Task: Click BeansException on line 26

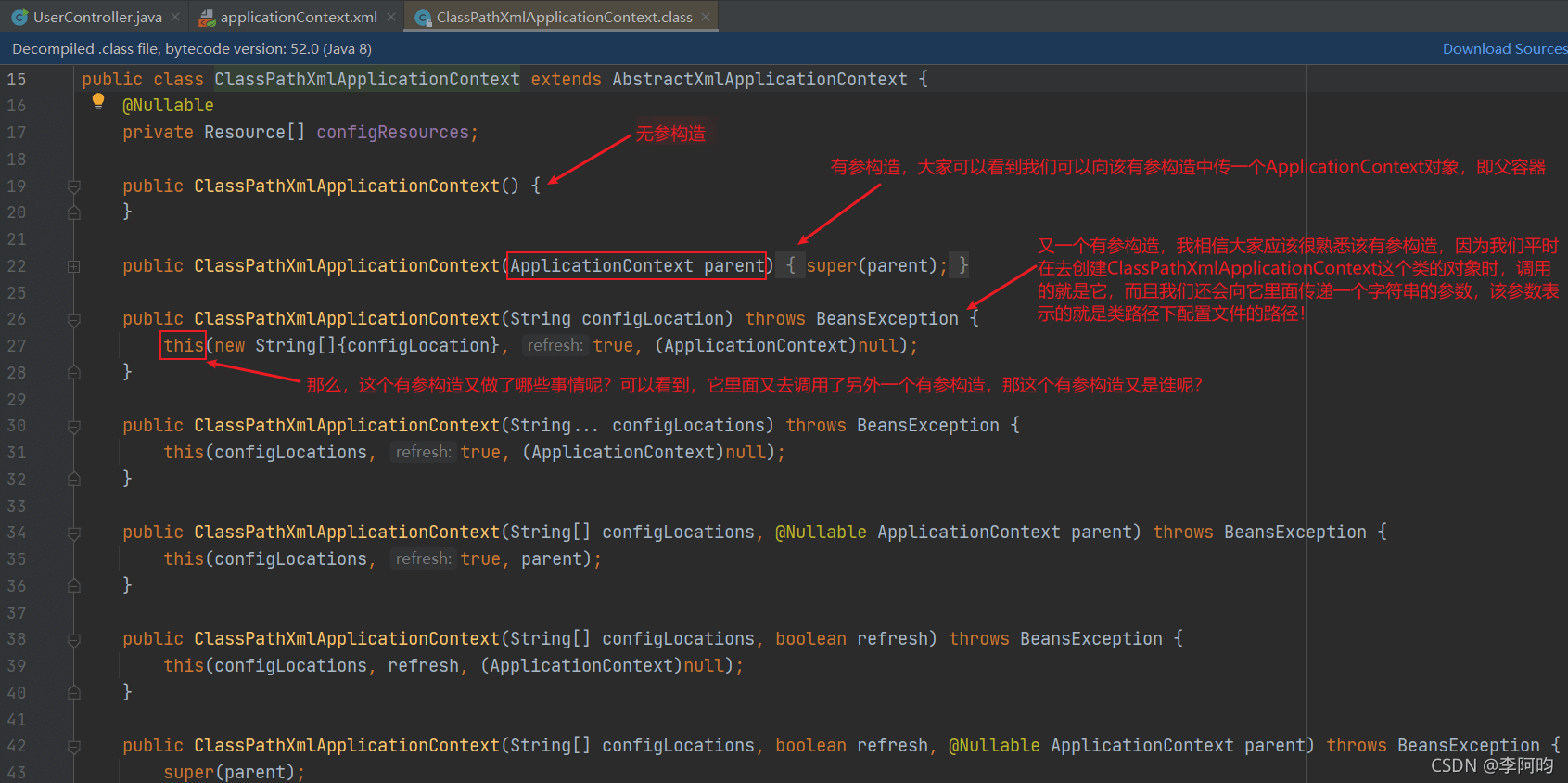Action: click(x=887, y=319)
